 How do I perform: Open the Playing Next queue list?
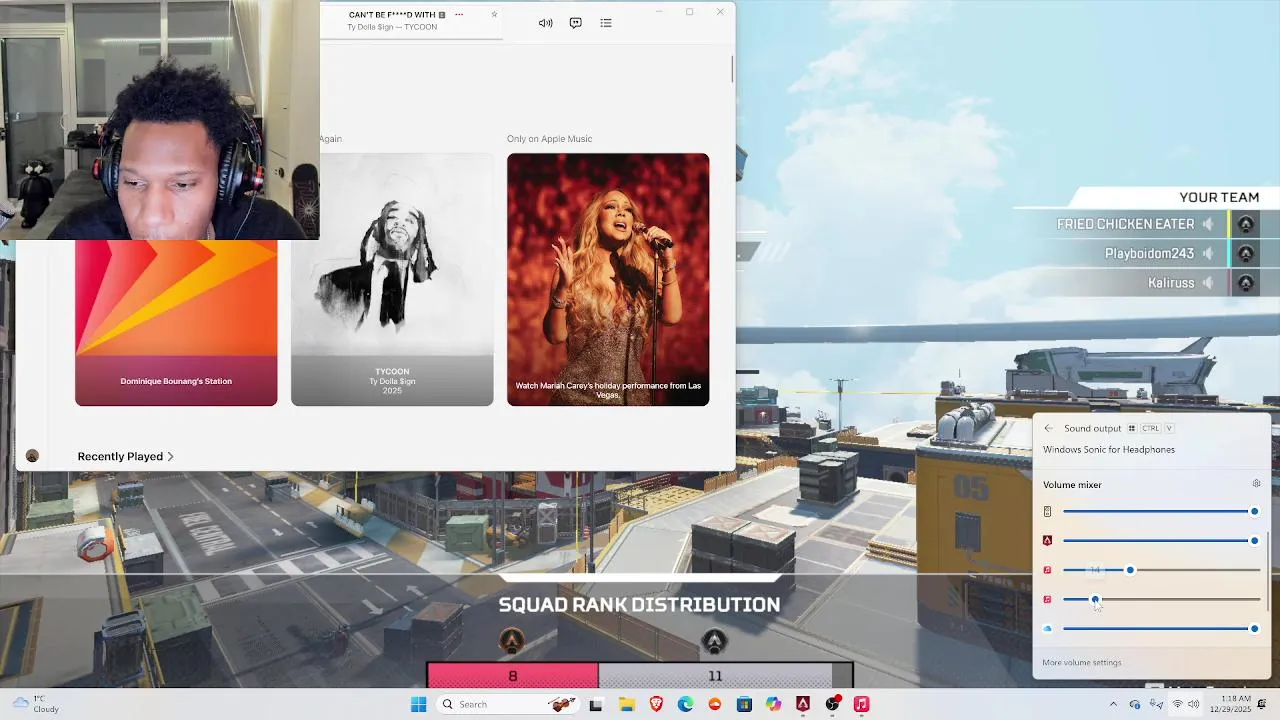coord(606,23)
